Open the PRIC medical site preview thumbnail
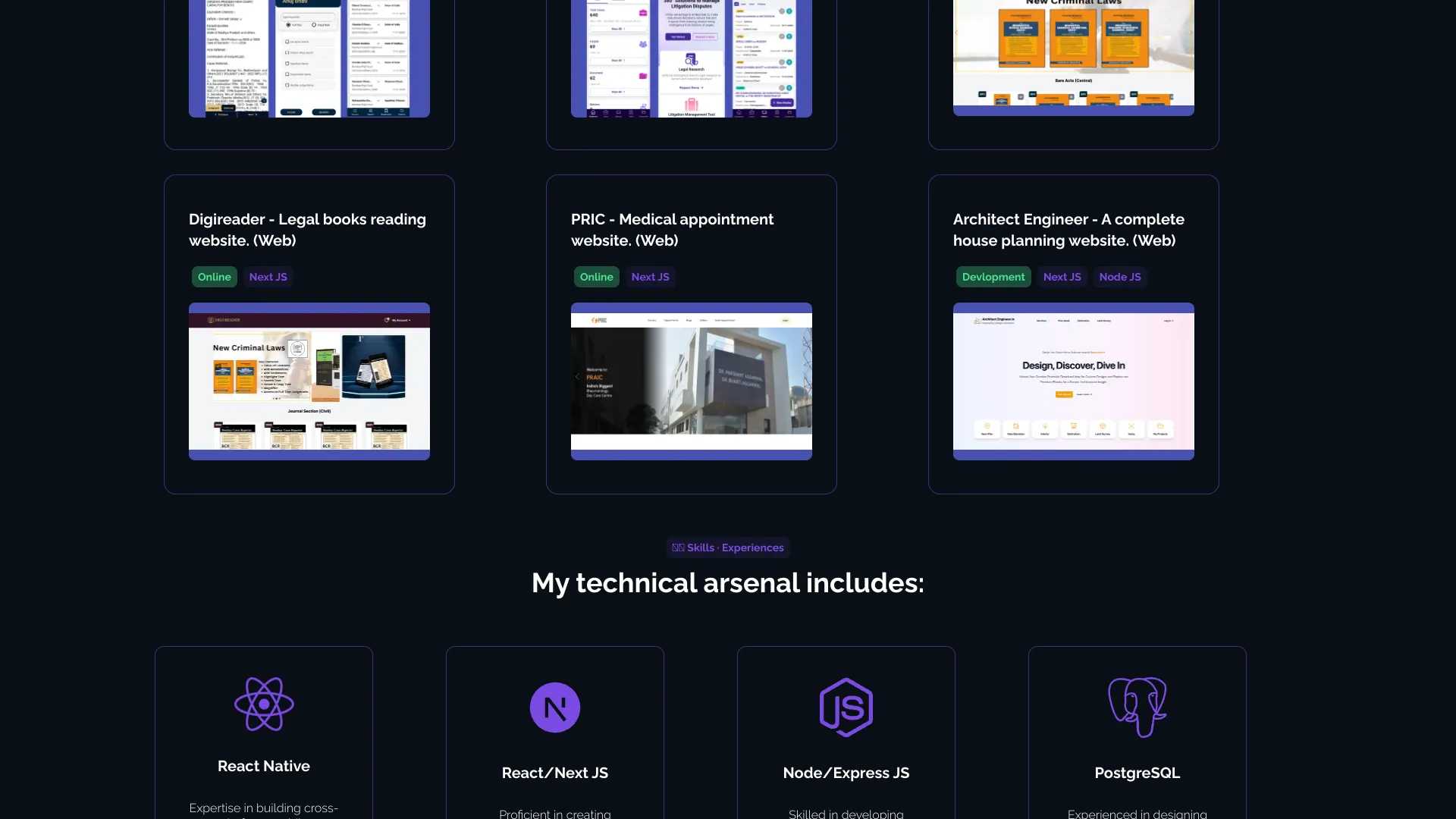The image size is (1456, 819). click(x=692, y=381)
